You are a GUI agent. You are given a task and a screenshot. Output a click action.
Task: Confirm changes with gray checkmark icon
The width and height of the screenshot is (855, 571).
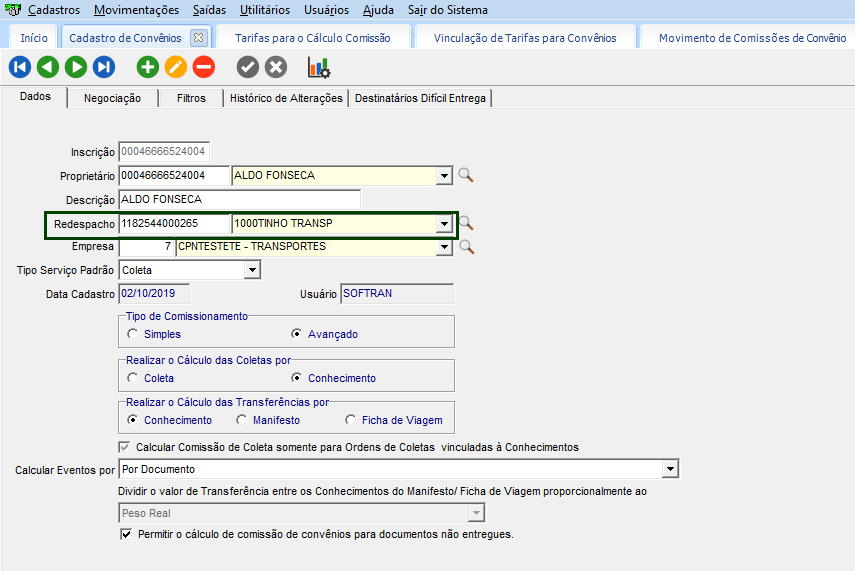point(248,67)
